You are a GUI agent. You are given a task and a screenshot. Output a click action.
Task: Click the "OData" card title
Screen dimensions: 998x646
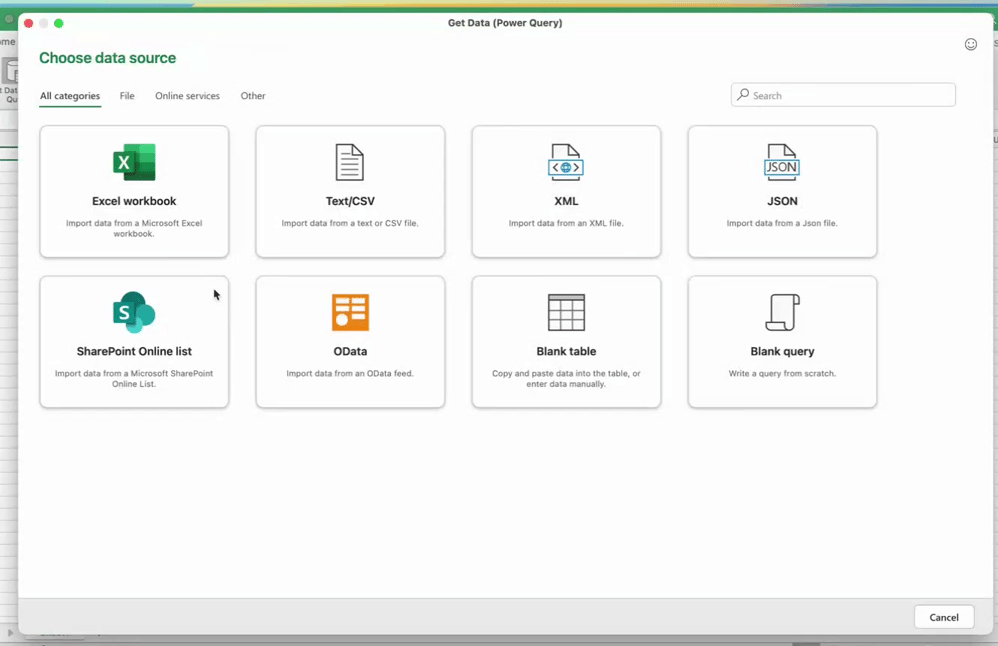click(350, 351)
